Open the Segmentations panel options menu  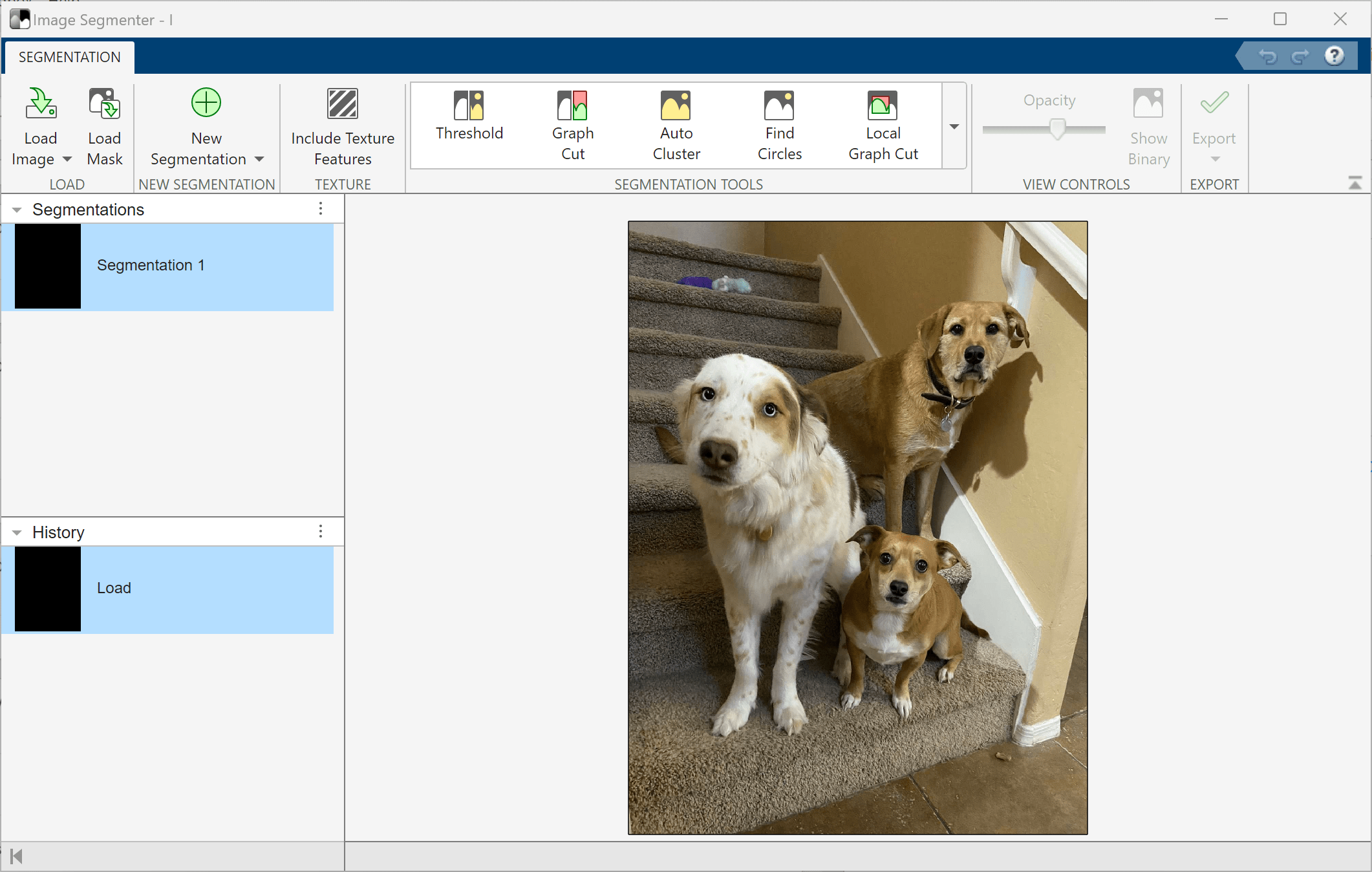[321, 209]
